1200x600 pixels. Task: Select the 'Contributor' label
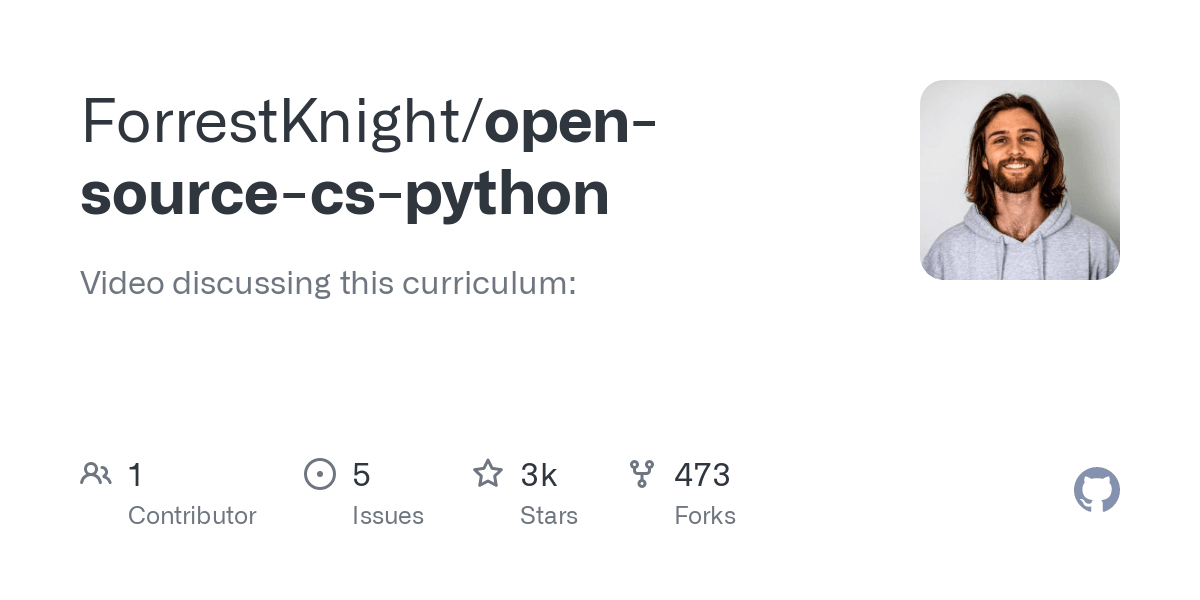[x=192, y=516]
